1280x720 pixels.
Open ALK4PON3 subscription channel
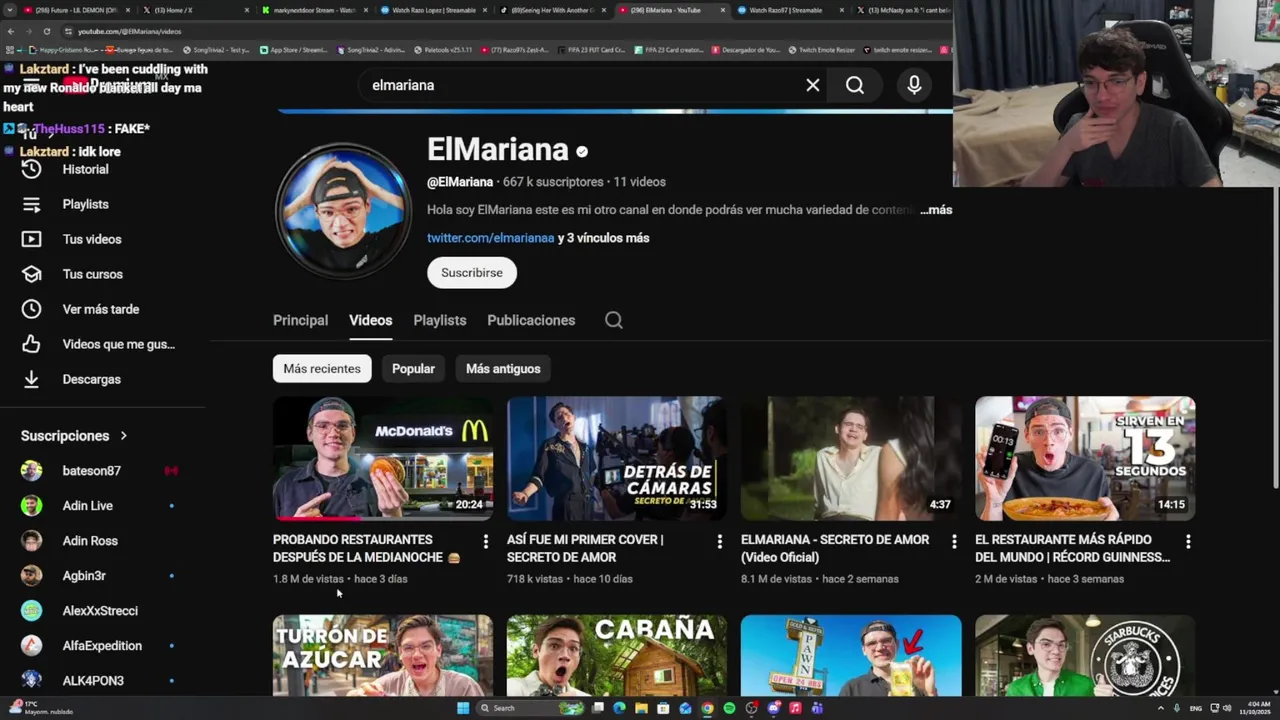pos(93,680)
